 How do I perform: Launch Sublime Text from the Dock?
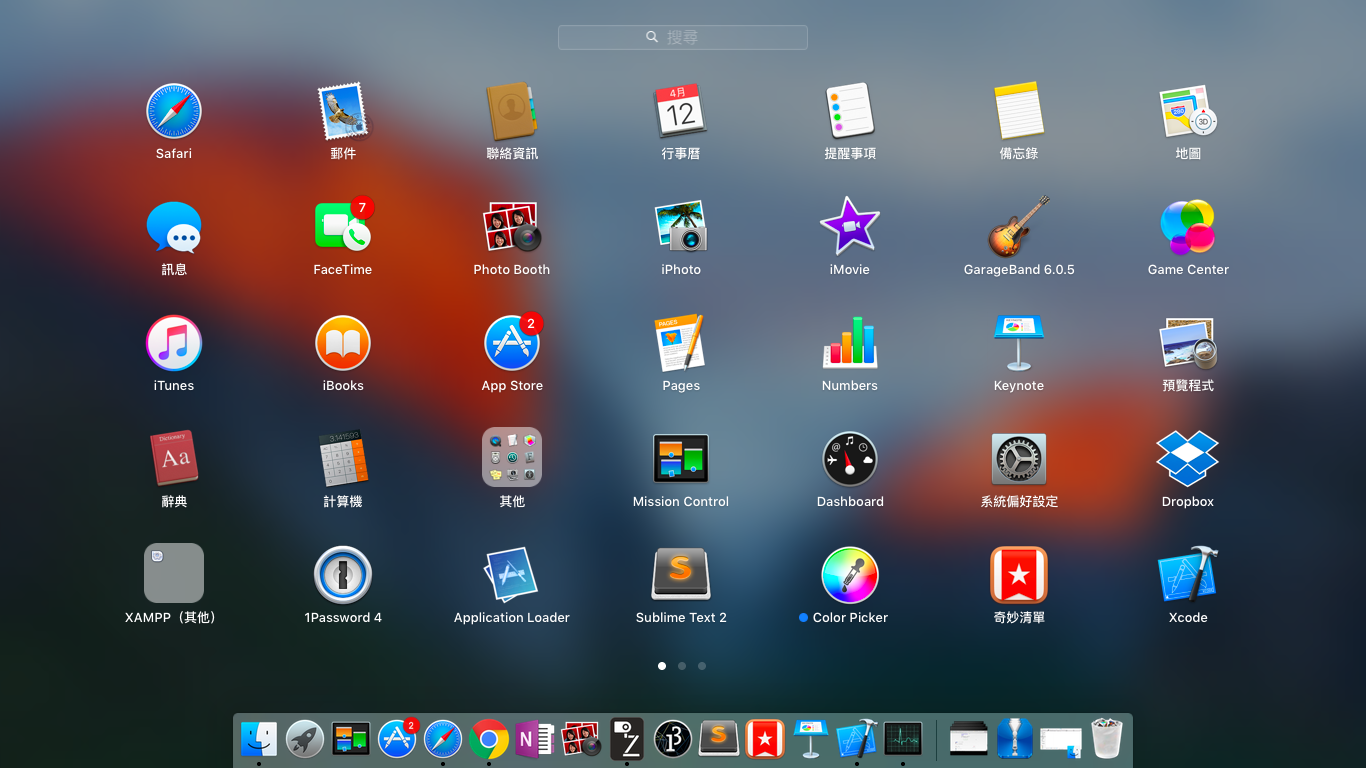[x=719, y=739]
